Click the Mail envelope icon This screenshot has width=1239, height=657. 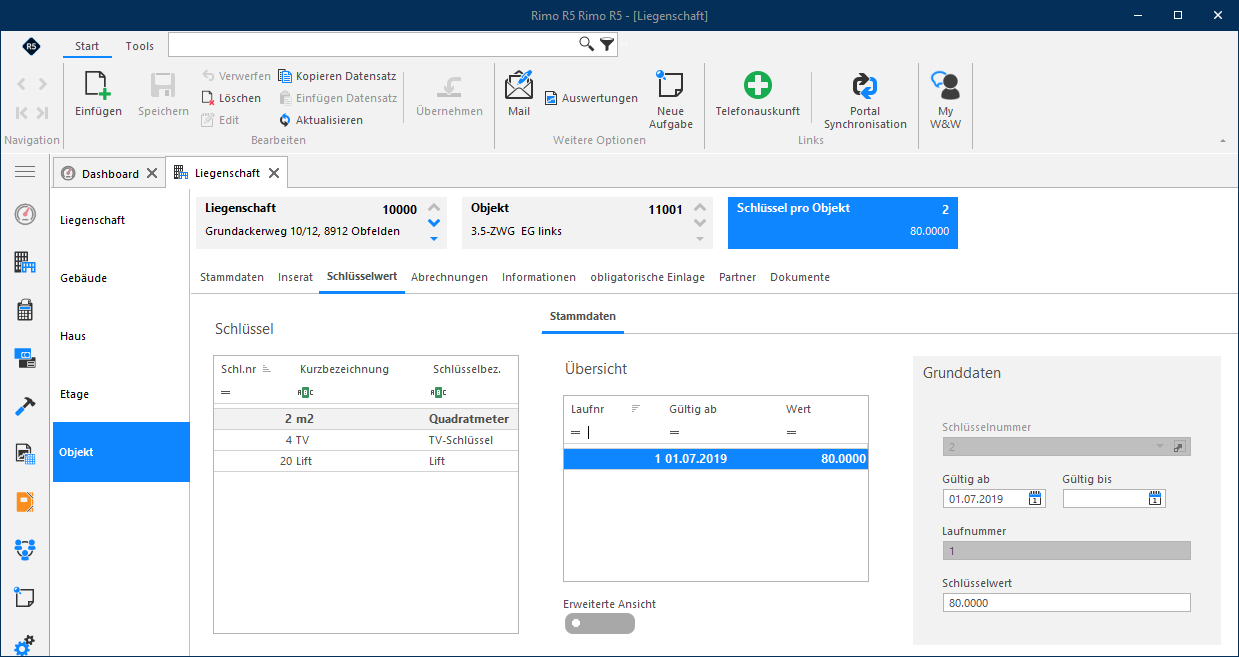519,85
